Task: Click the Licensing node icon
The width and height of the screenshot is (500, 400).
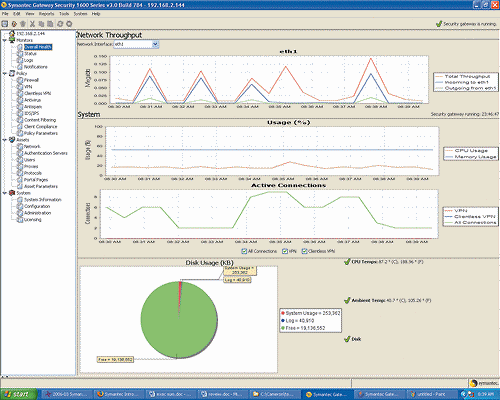Action: 20,219
